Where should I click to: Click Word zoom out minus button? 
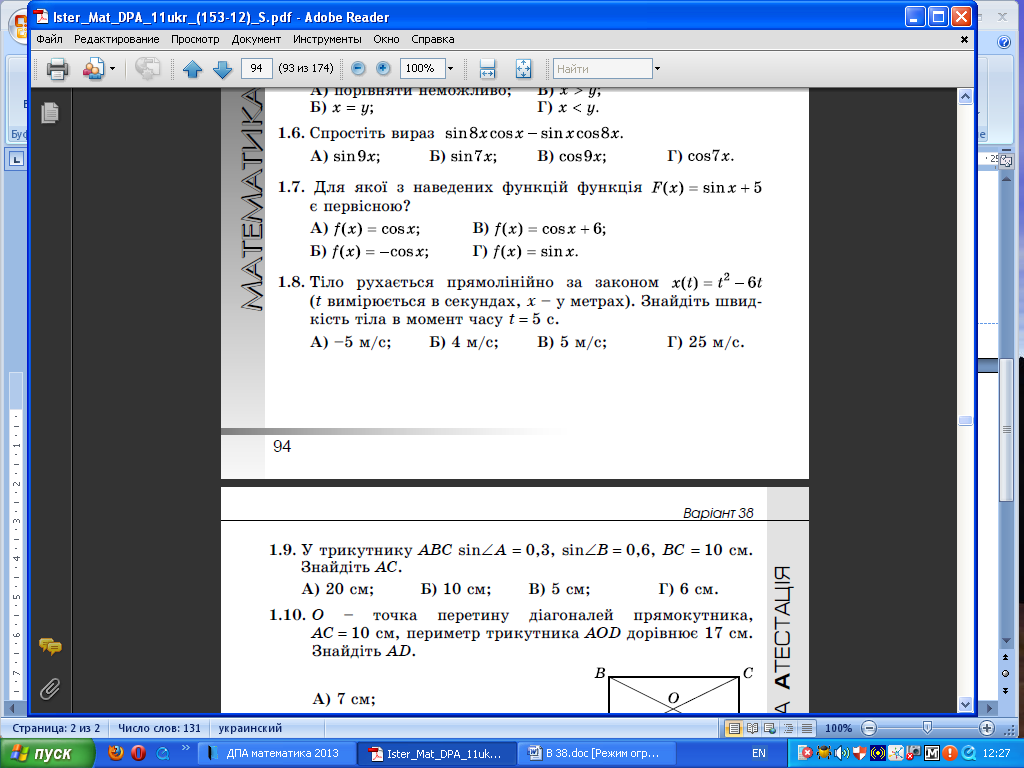pyautogui.click(x=869, y=728)
